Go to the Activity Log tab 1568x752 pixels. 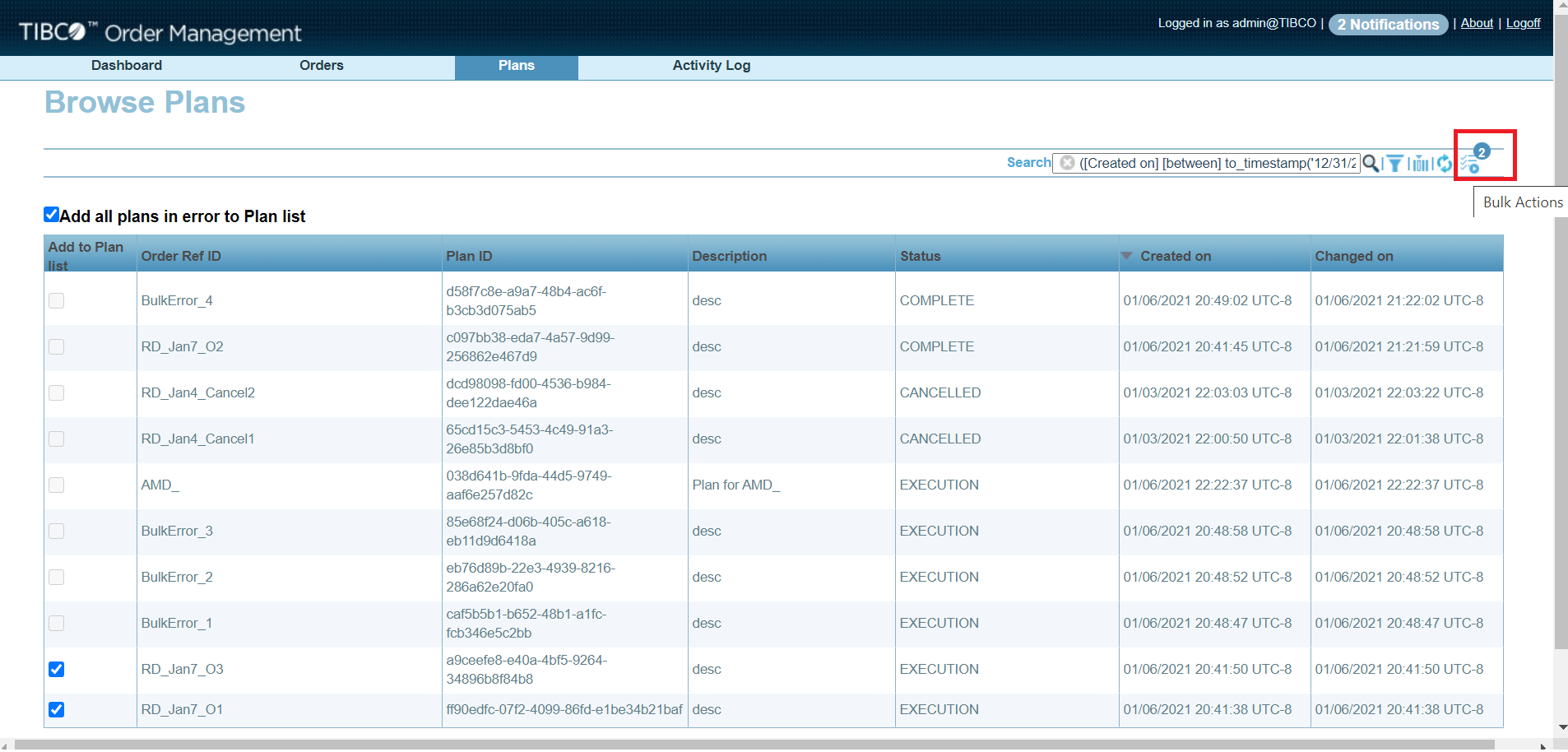[x=711, y=66]
